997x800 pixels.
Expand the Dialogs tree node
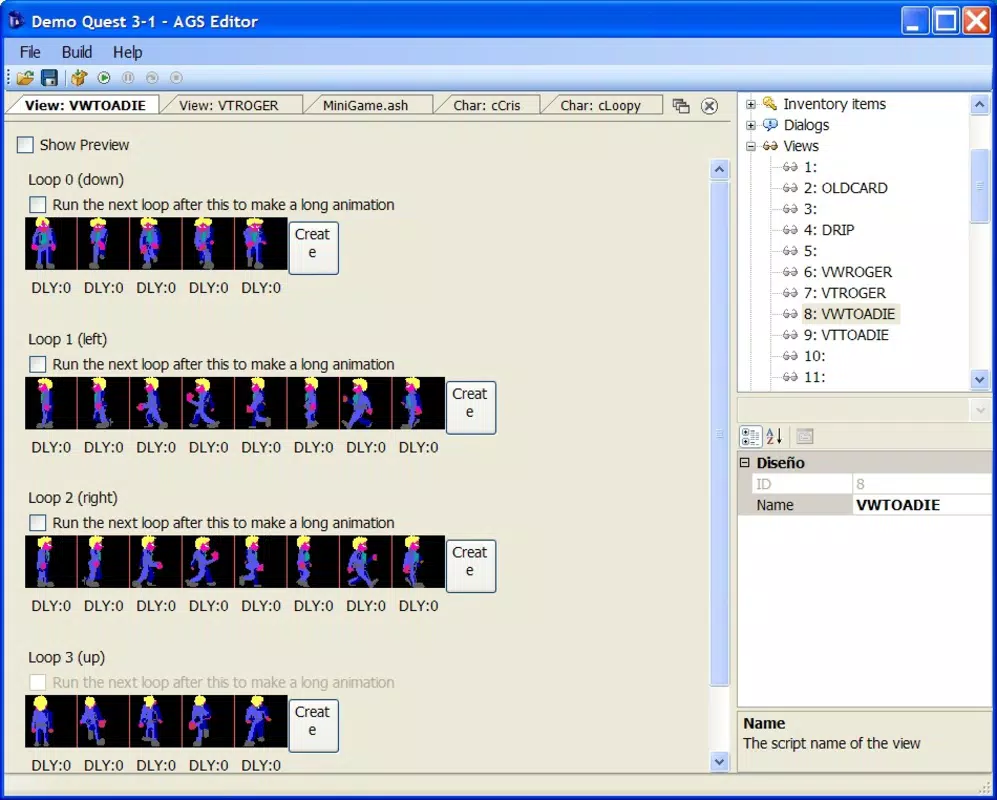click(751, 125)
